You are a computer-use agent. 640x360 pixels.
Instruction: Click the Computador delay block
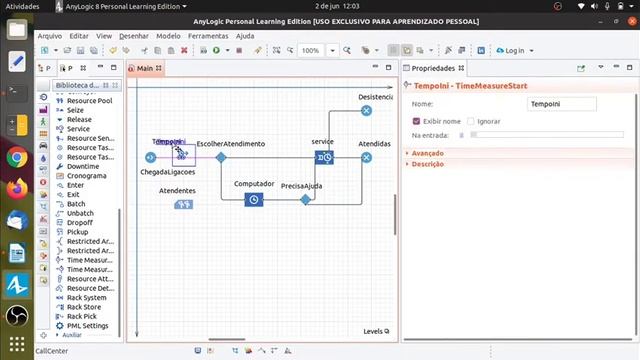pyautogui.click(x=253, y=200)
